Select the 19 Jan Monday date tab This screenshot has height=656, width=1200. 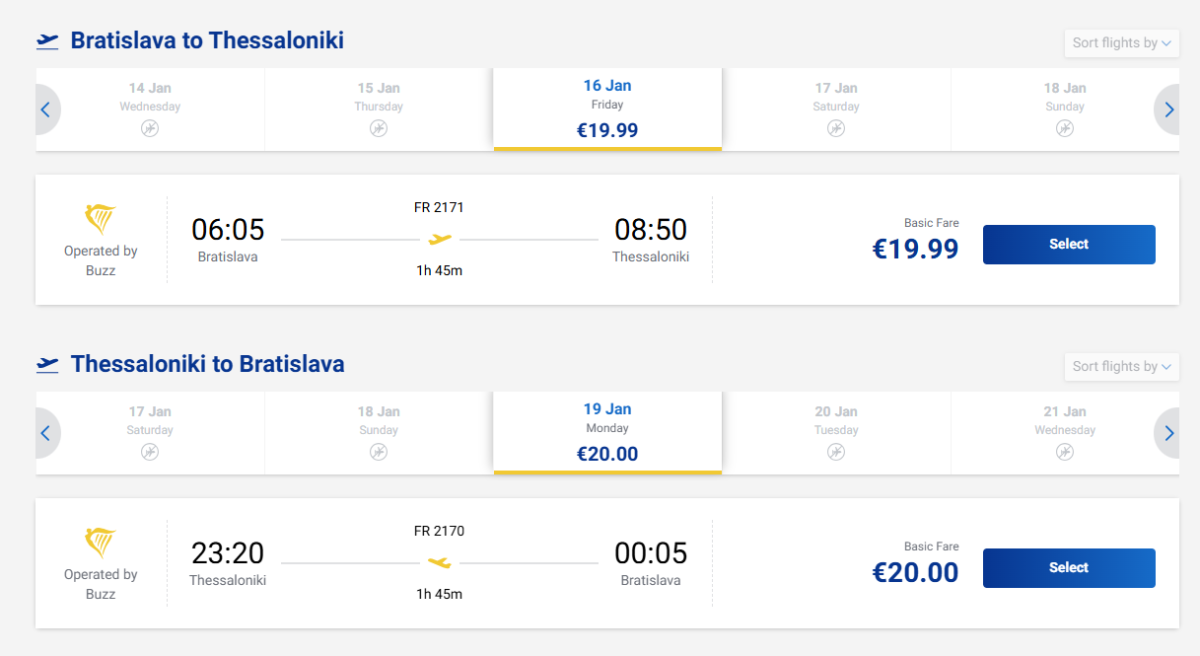(607, 432)
